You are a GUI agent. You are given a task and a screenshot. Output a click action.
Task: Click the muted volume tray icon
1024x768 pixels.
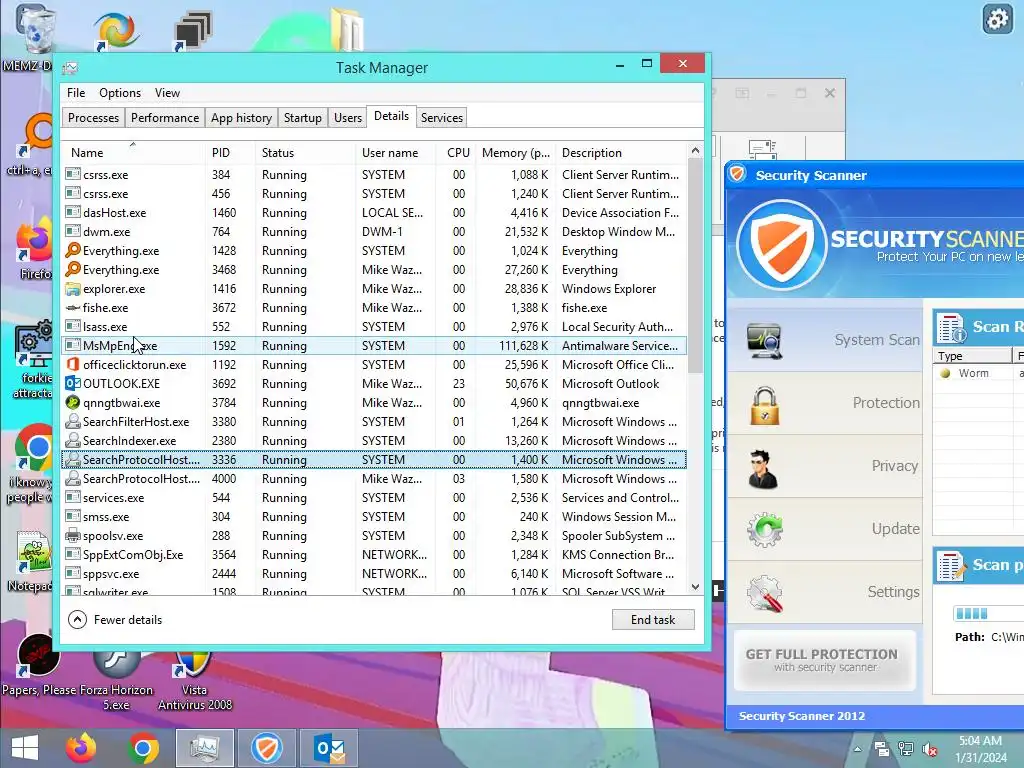pos(930,749)
